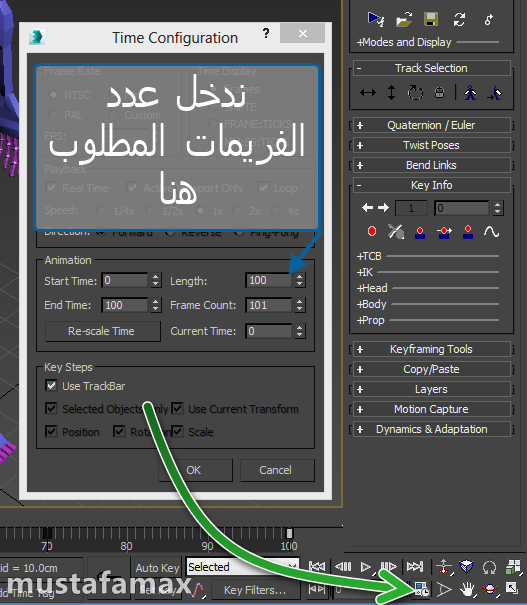The image size is (527, 605).
Task: Expand +Modes and Display section
Action: 404,42
